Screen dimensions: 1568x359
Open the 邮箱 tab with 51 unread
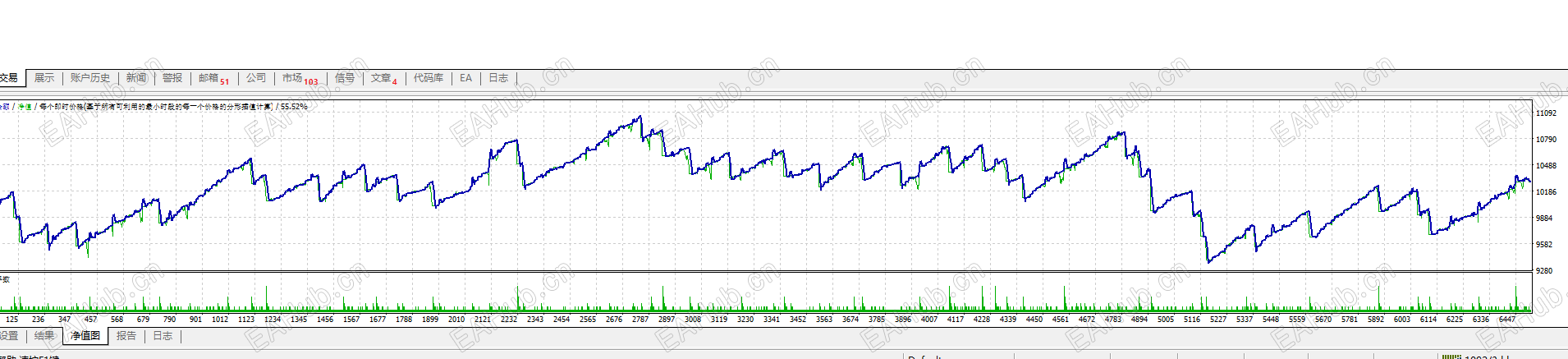click(x=213, y=78)
